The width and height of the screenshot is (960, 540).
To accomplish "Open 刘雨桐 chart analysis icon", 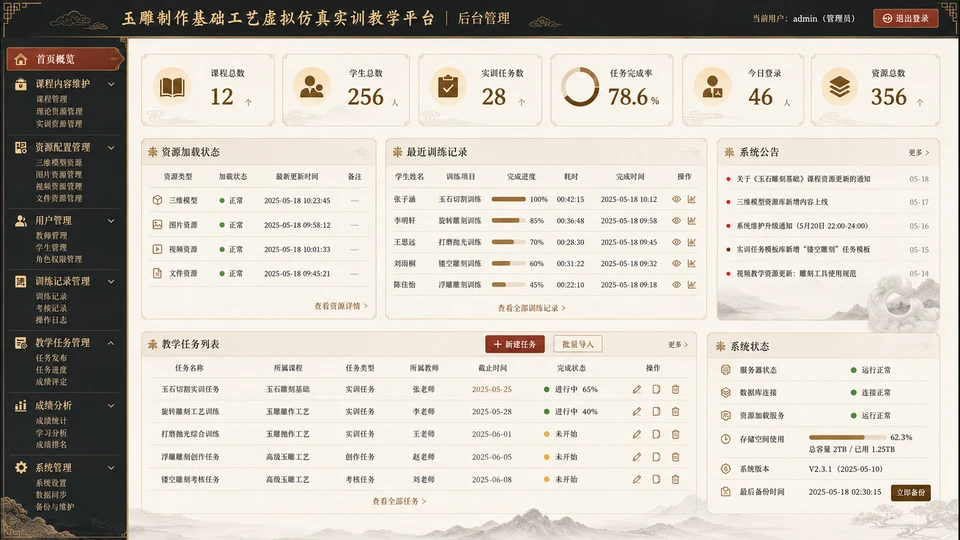I will [692, 263].
